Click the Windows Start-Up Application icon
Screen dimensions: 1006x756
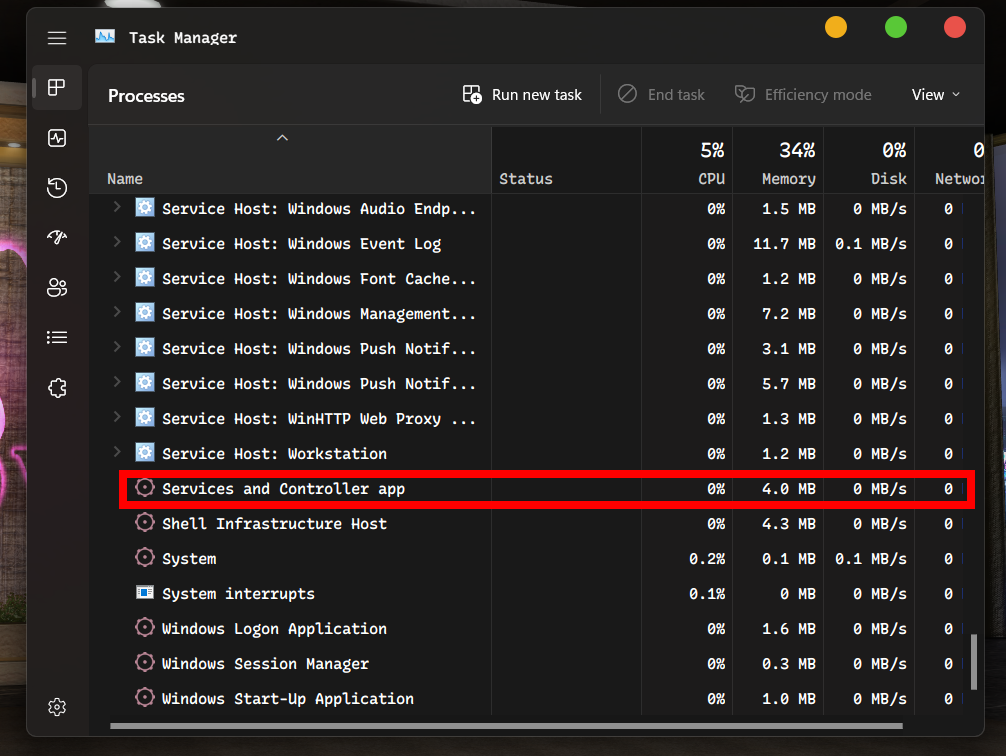point(145,697)
